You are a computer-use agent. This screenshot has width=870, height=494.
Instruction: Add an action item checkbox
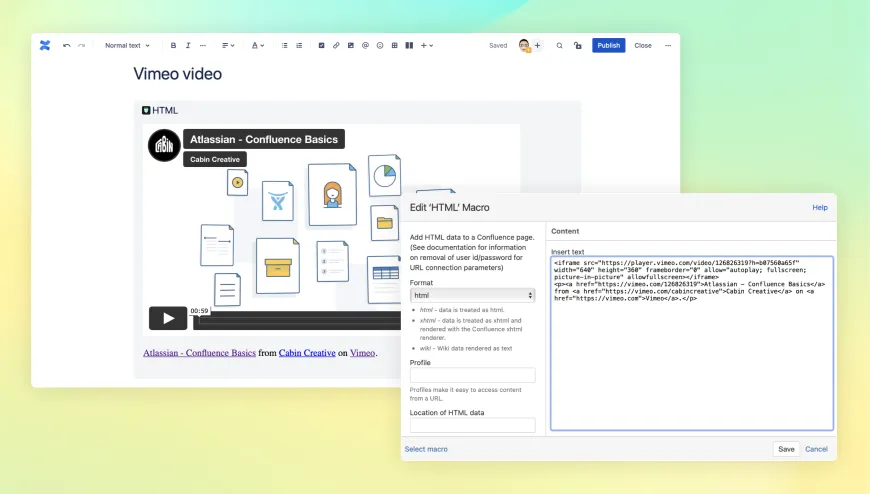[321, 45]
